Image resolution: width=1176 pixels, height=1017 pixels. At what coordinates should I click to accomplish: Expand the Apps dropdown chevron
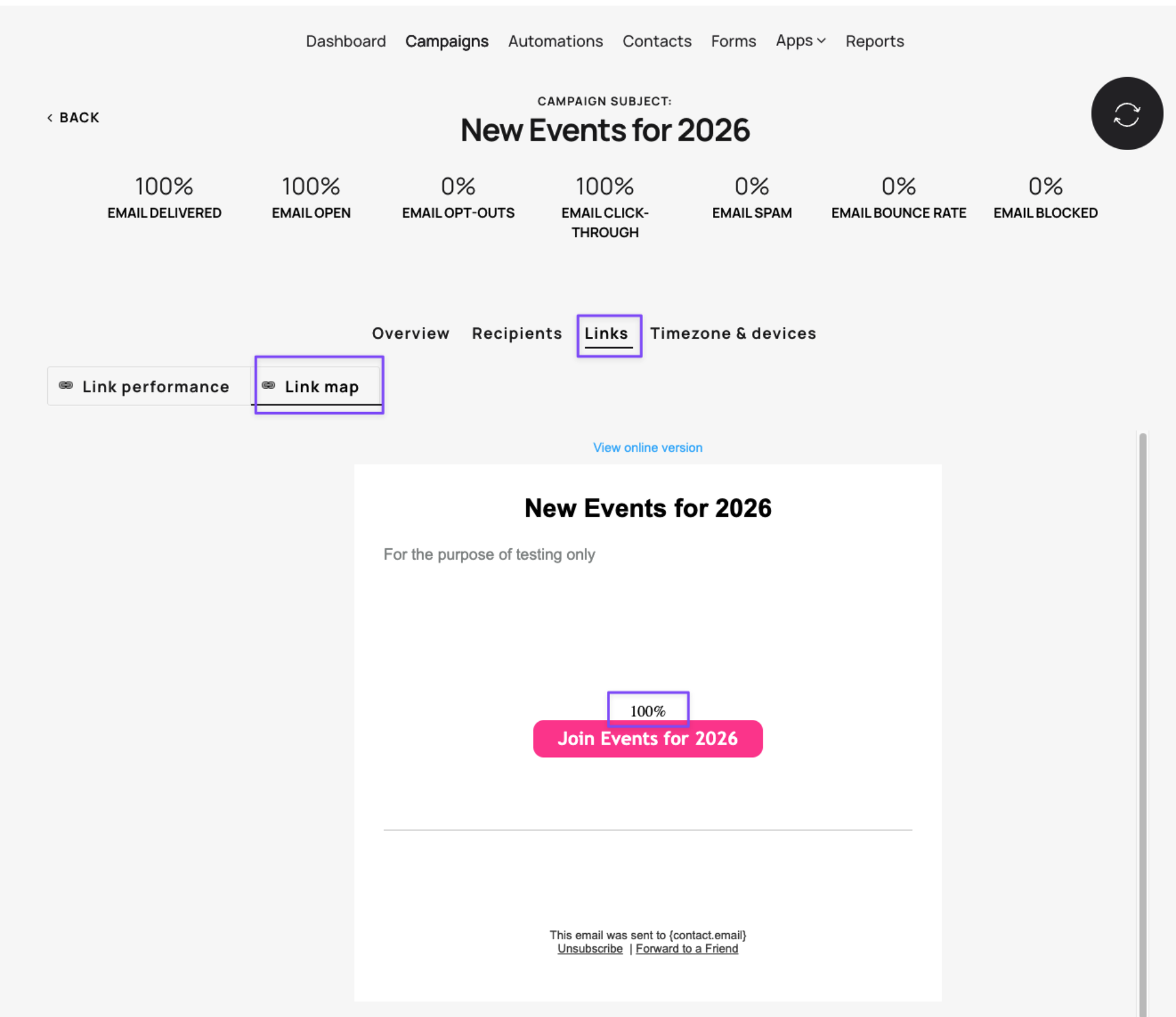pyautogui.click(x=821, y=41)
